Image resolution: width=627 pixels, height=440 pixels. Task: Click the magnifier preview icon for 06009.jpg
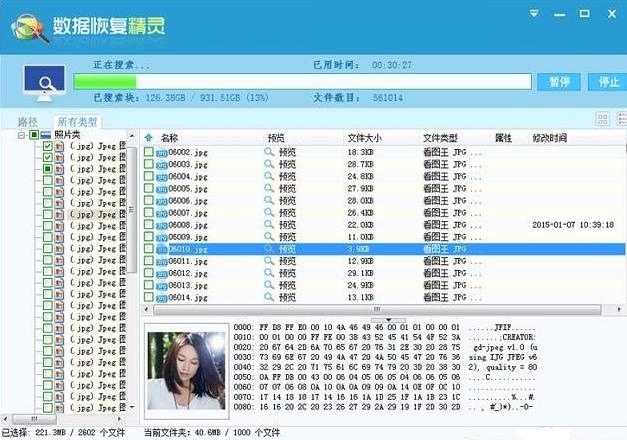269,236
